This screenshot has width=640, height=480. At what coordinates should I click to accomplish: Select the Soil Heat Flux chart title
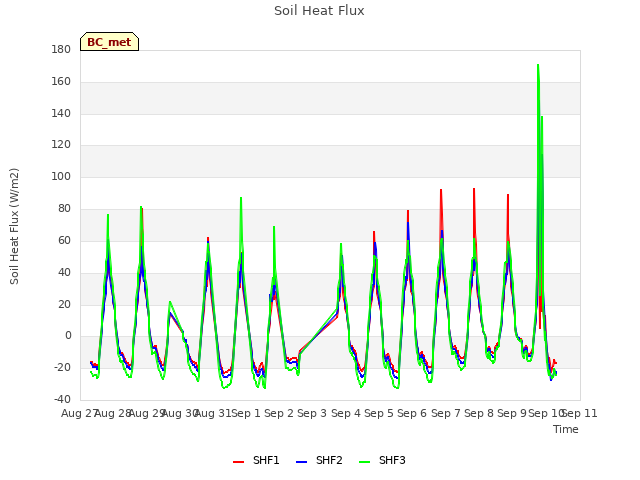319,11
